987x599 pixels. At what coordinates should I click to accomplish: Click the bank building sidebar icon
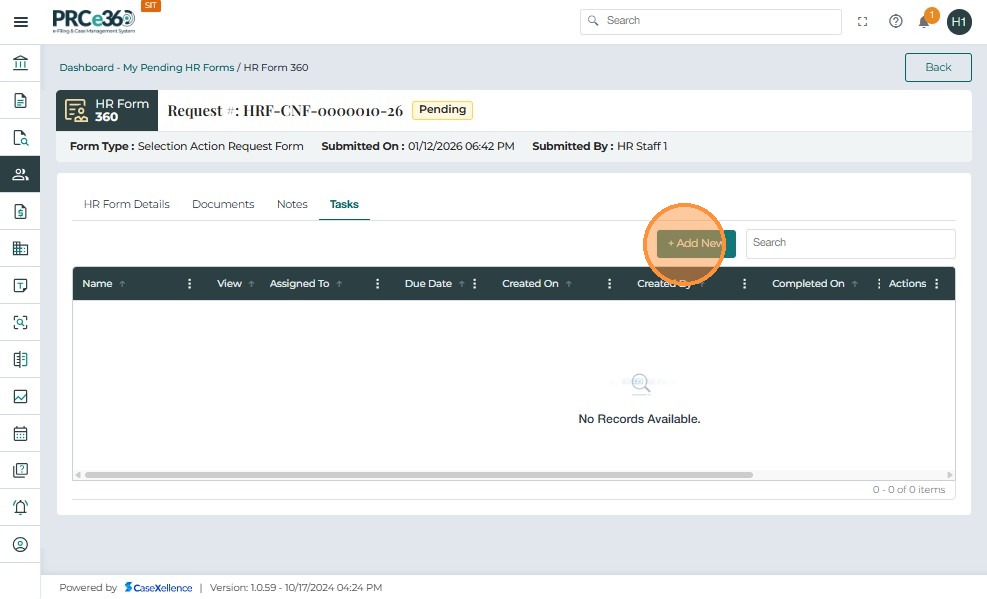[x=20, y=63]
